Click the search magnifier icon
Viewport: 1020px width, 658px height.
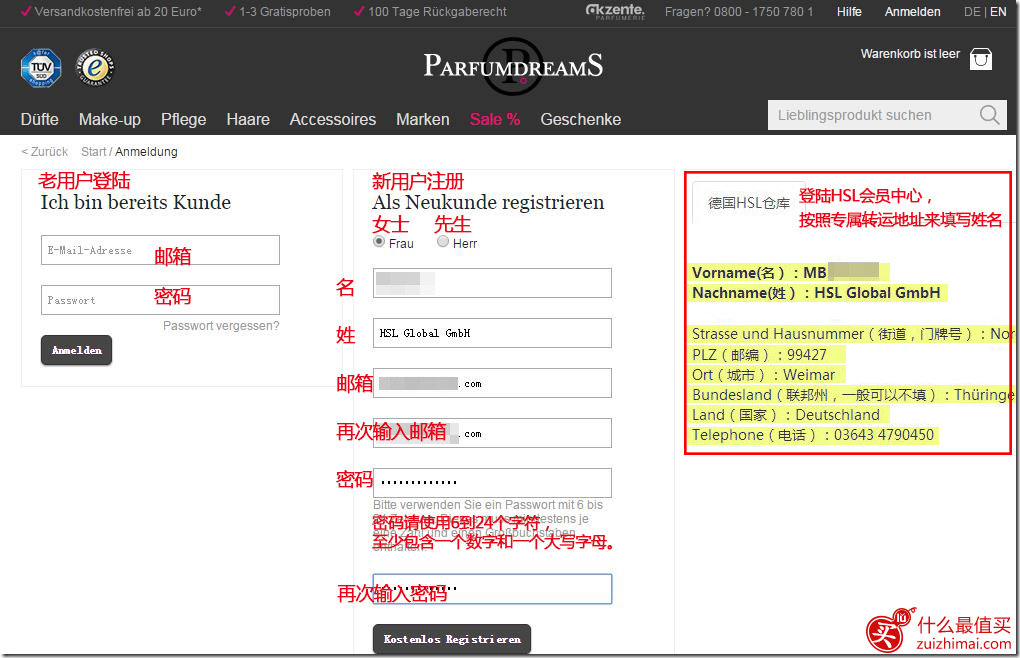click(989, 115)
